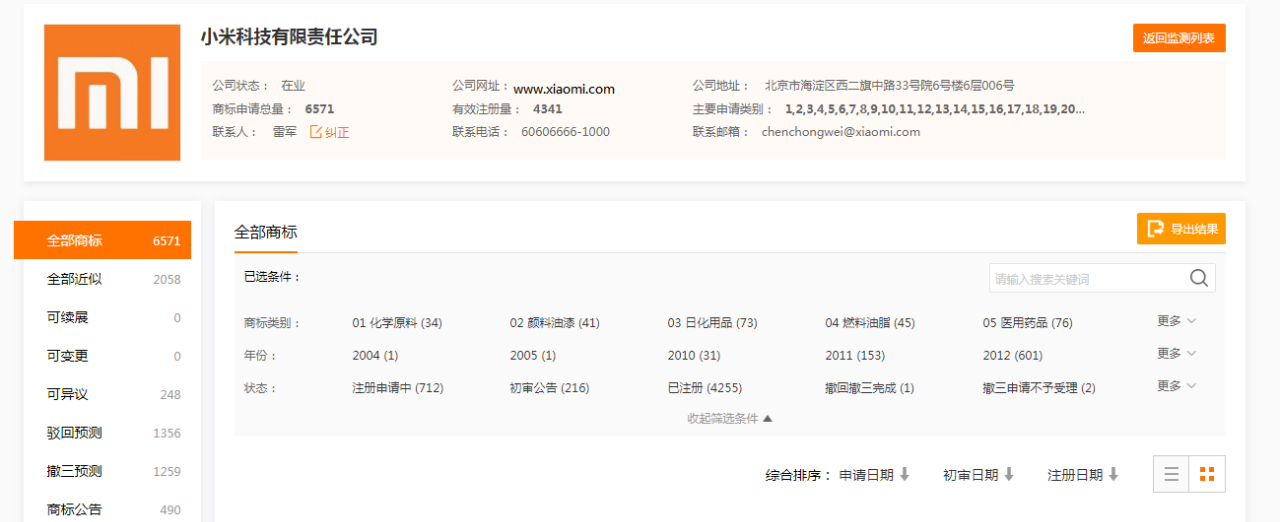The height and width of the screenshot is (522, 1280).
Task: Click the 纠正 edit icon next to 雷军
Action: pos(316,132)
